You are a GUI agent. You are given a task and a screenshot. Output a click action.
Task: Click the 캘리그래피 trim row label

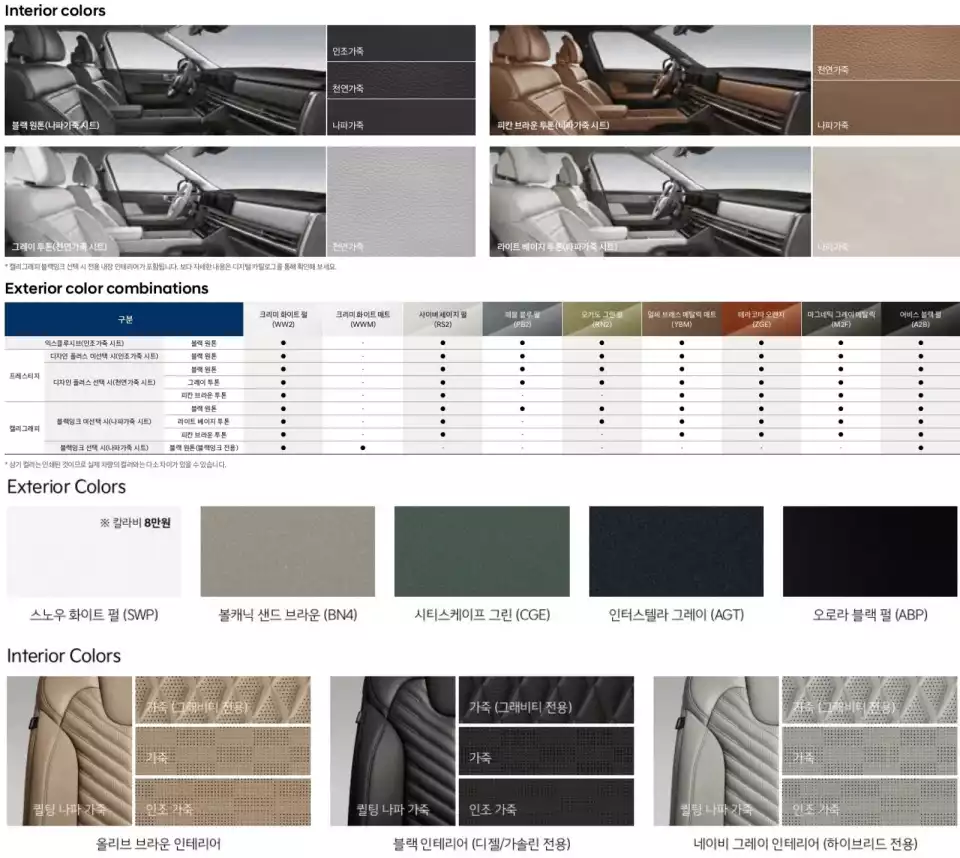[x=24, y=428]
